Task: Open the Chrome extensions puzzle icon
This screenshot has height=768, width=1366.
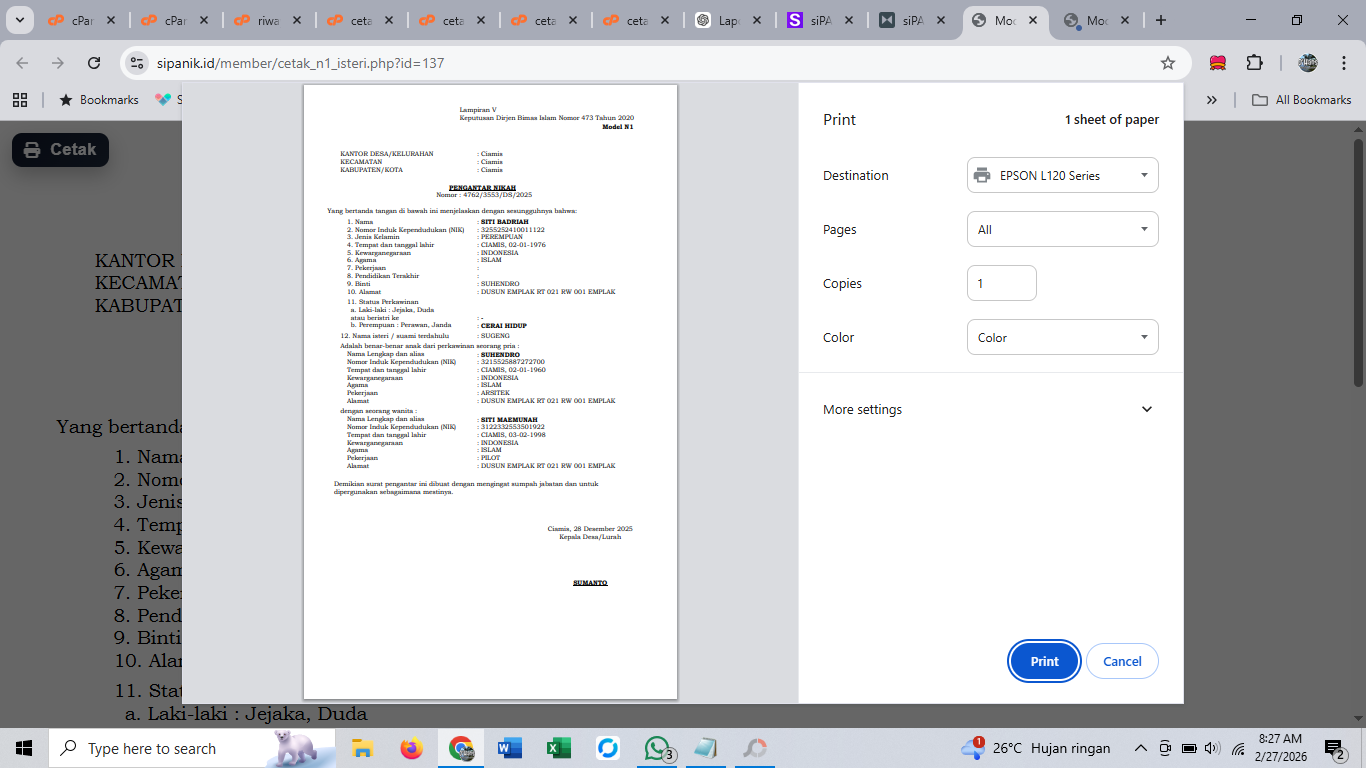Action: 1254,63
